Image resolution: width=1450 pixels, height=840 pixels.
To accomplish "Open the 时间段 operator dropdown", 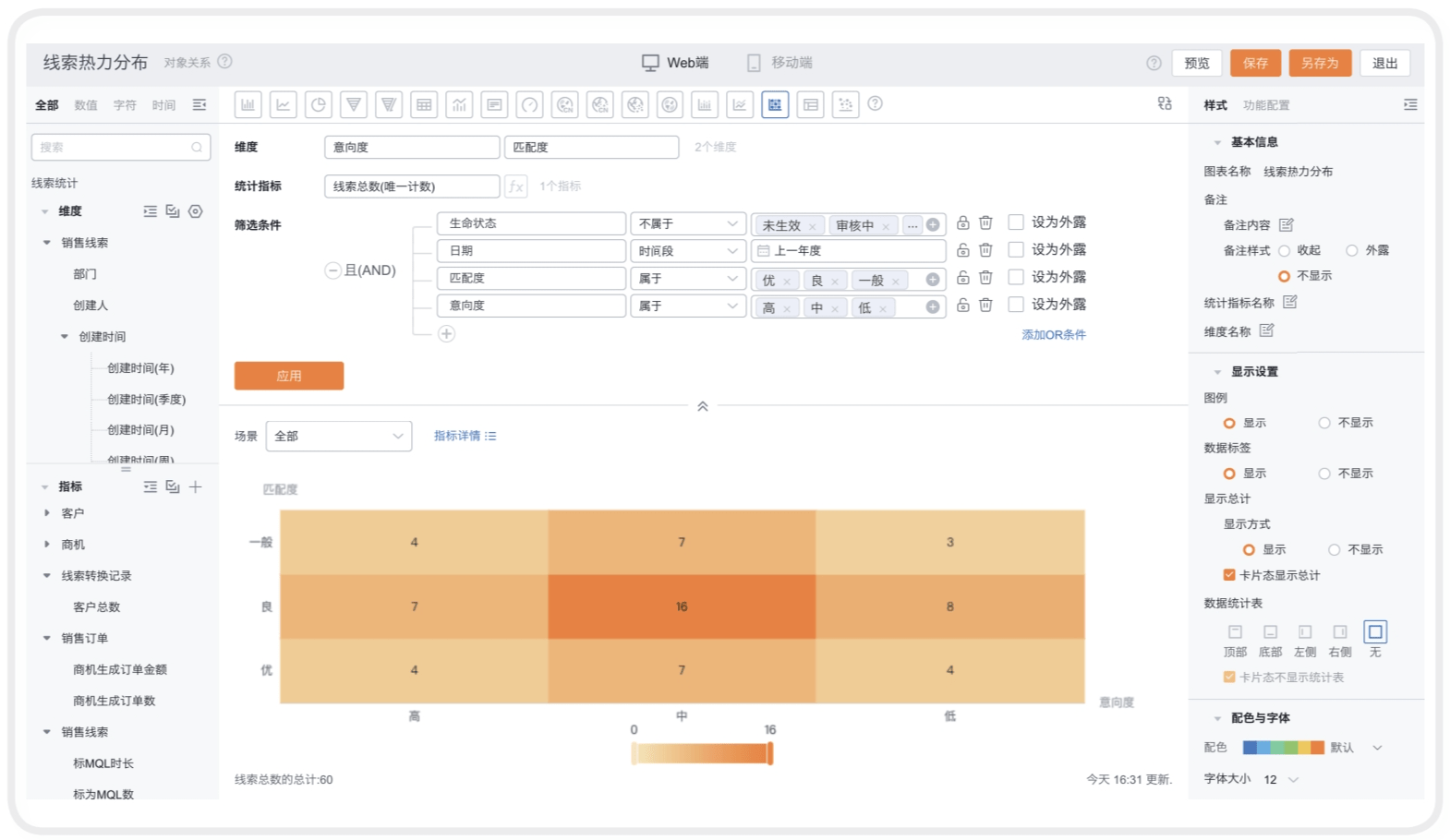I will [688, 251].
